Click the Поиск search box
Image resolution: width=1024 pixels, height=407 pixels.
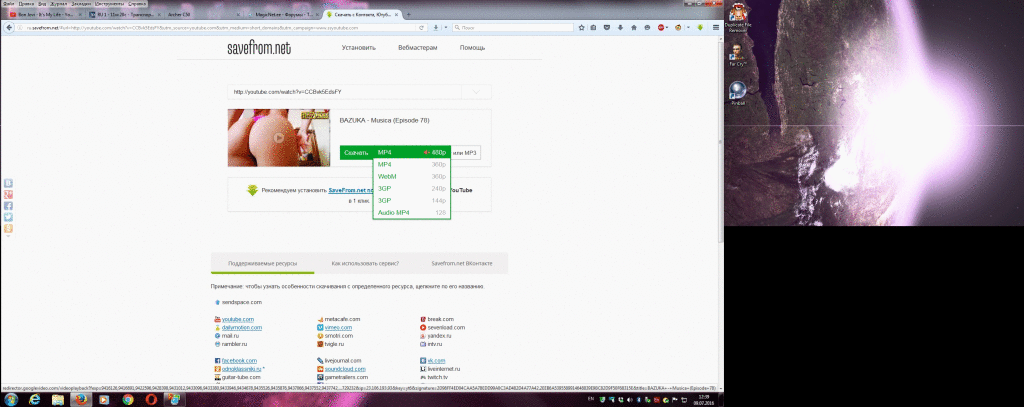click(x=513, y=28)
